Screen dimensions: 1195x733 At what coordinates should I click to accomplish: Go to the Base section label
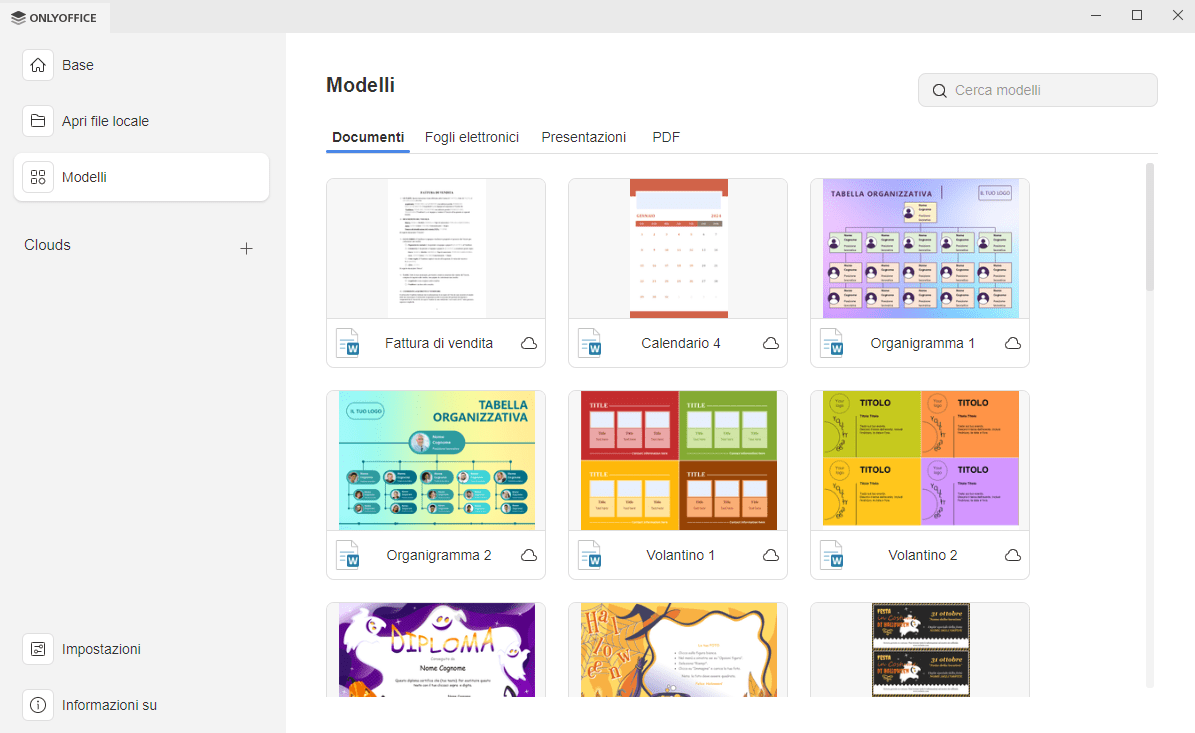(x=78, y=66)
